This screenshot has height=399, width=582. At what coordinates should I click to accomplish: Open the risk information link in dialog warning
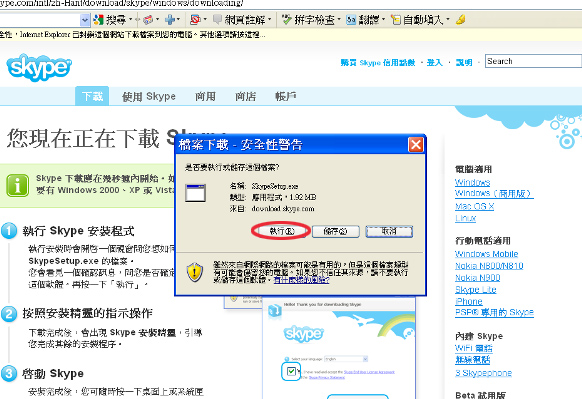click(301, 280)
